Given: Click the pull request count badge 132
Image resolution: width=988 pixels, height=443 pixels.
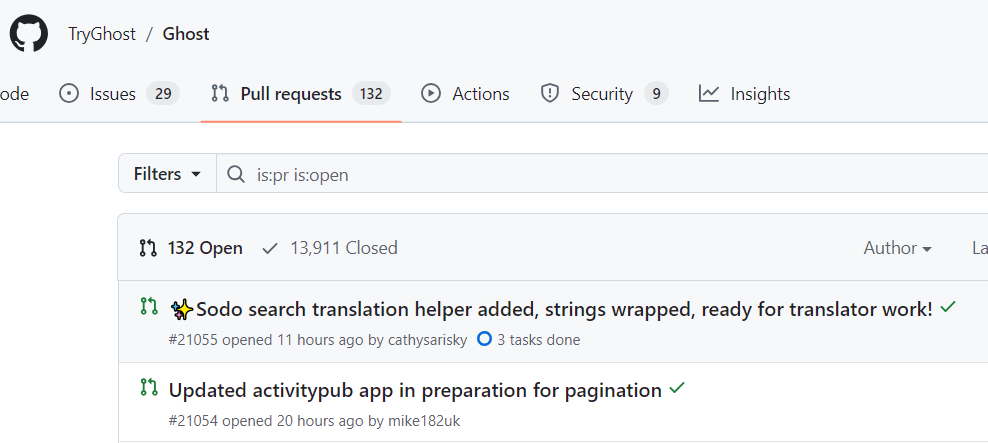Looking at the screenshot, I should tap(371, 94).
